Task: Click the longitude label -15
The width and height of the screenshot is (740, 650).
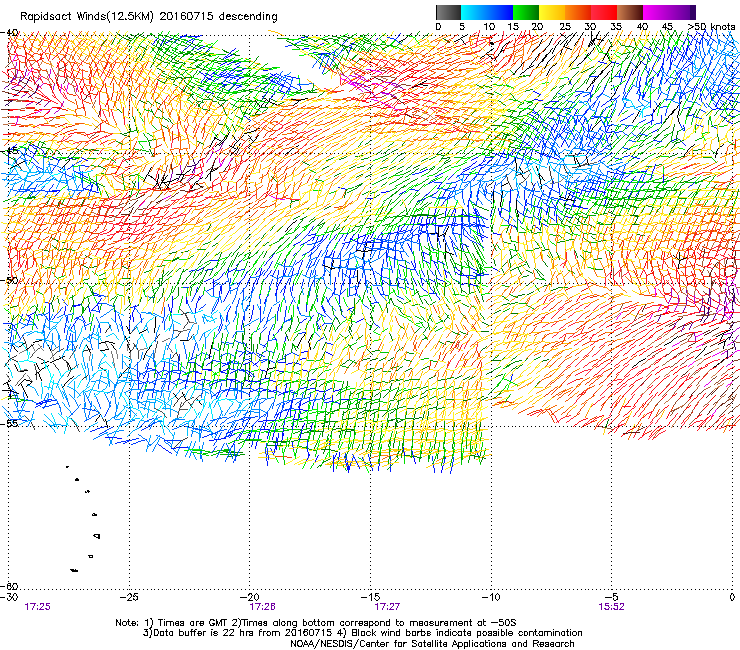Action: coord(370,597)
